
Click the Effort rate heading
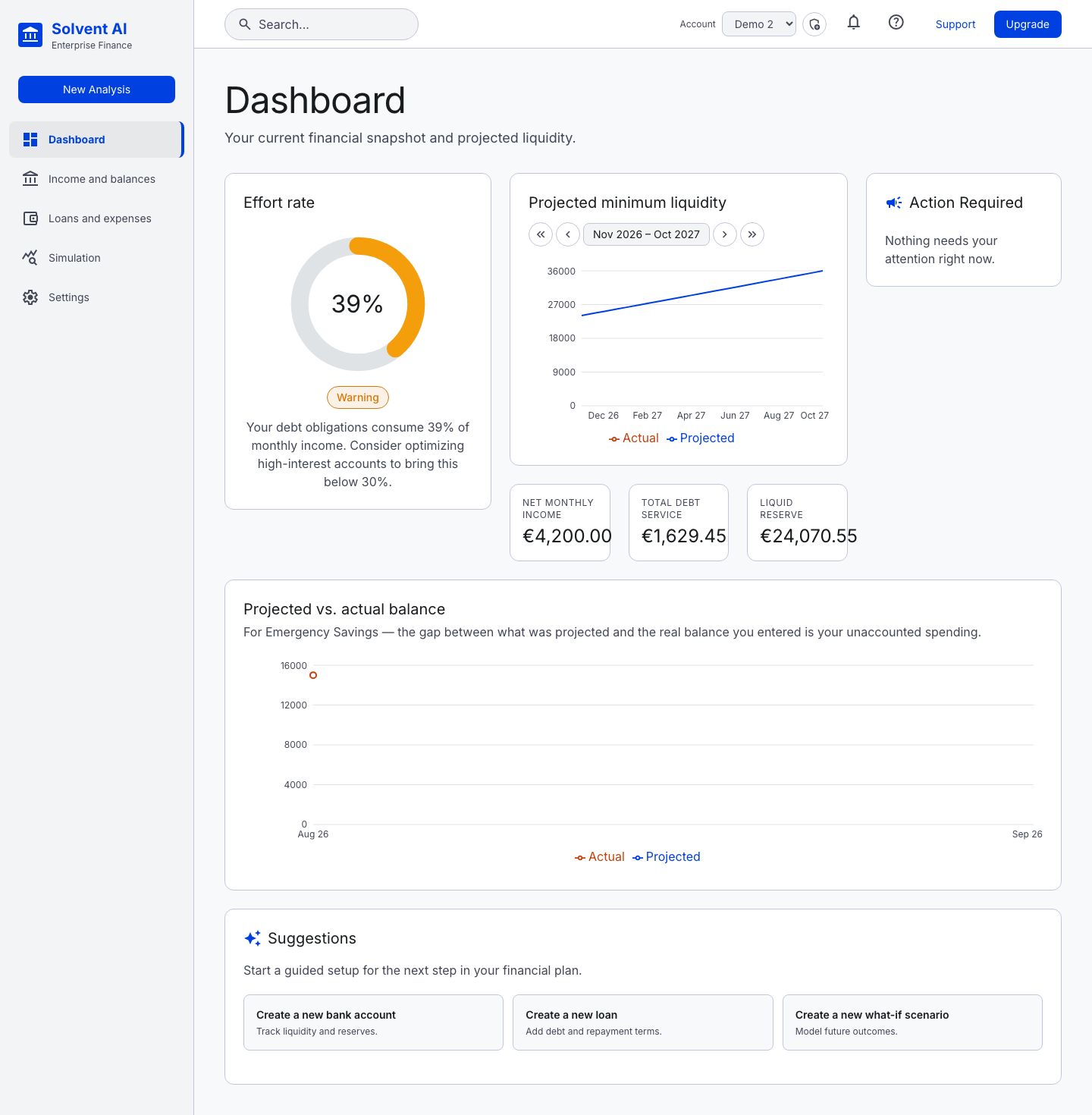[279, 203]
